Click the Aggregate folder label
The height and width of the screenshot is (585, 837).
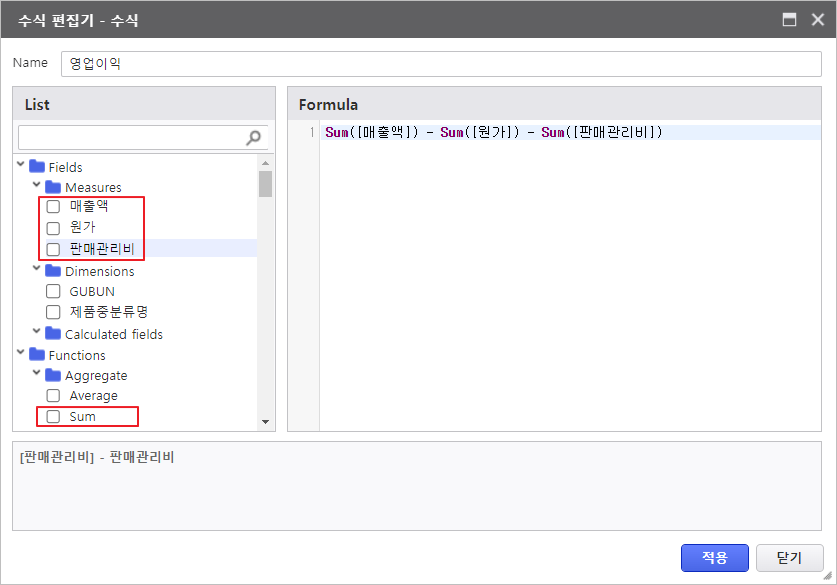coord(96,376)
